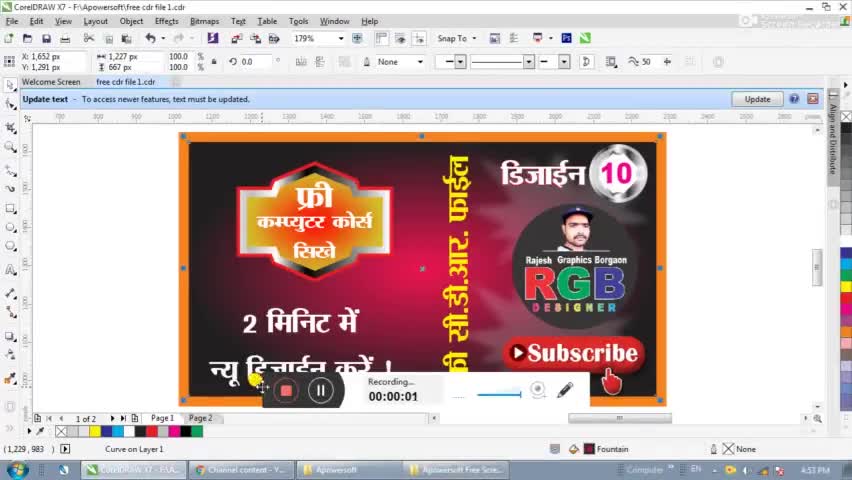Screen dimensions: 852x480
Task: Open the zoom level dropdown showing 179%
Action: (341, 38)
